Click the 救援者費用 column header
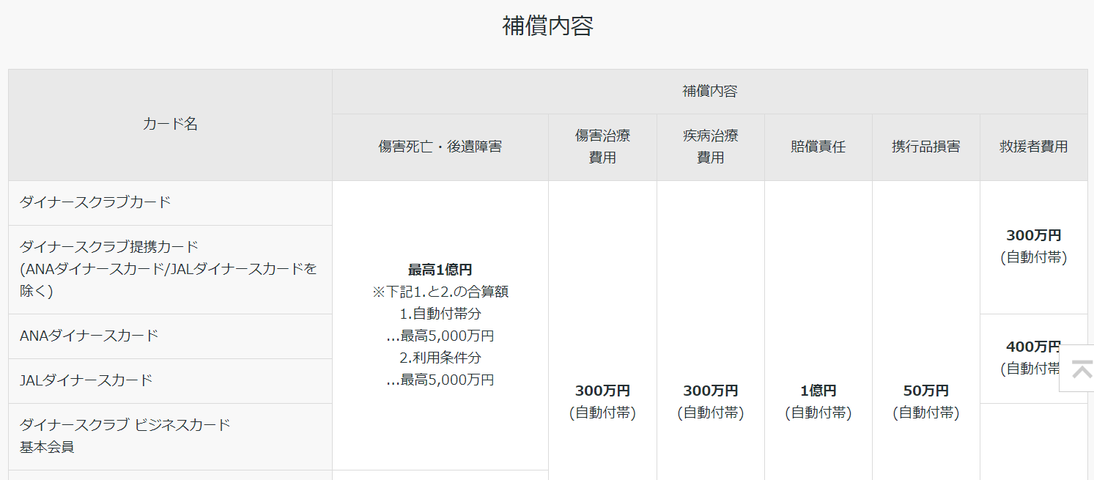1094x480 pixels. pyautogui.click(x=1033, y=147)
